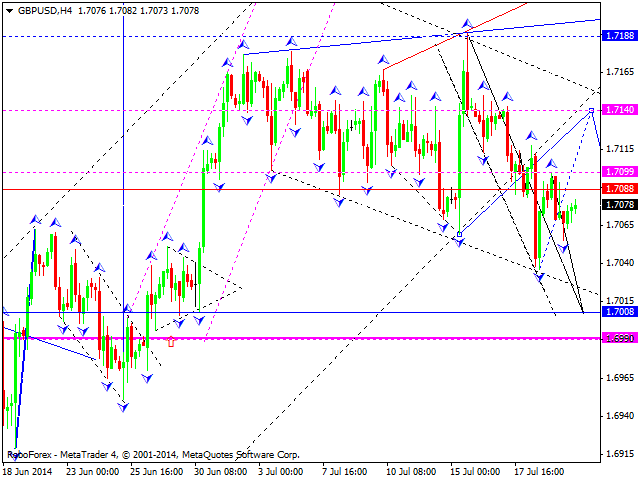640x480 pixels.
Task: Select the square anchor at the 15 Jul low
Action: 459,234
